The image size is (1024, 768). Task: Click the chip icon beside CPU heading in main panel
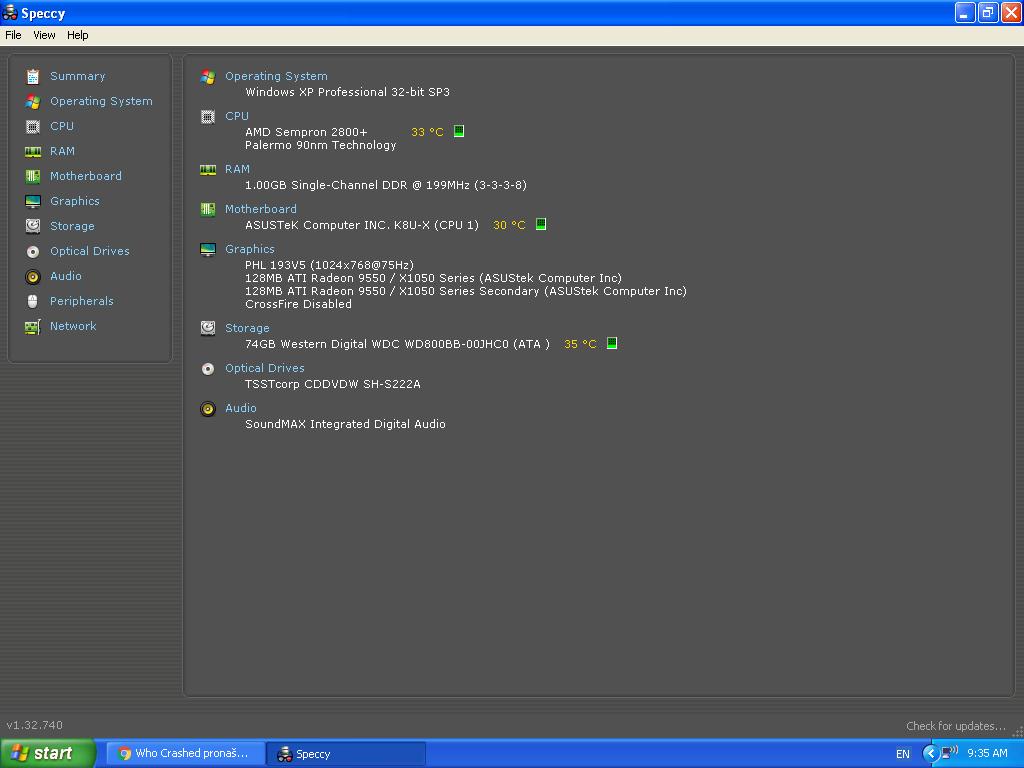[x=208, y=116]
